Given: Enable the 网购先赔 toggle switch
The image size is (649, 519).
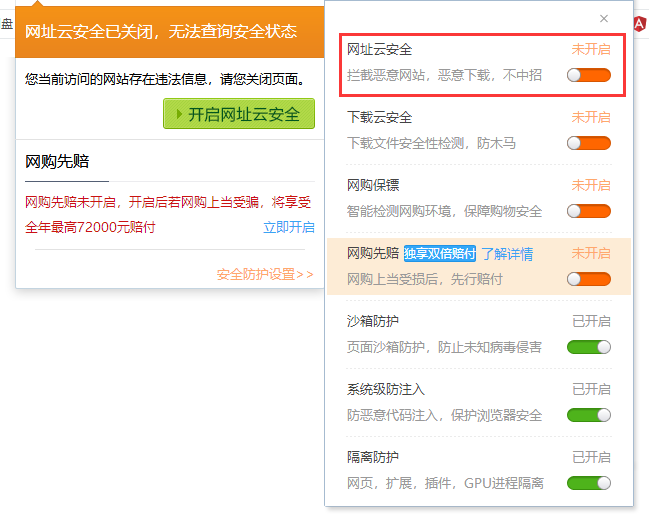Looking at the screenshot, I should tap(588, 279).
